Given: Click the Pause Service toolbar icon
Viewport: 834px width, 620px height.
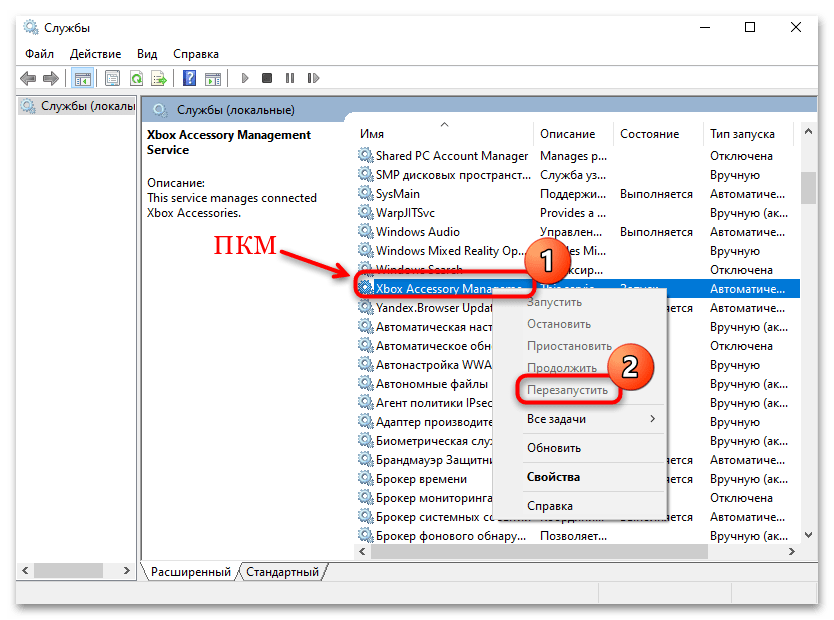Looking at the screenshot, I should pos(290,79).
